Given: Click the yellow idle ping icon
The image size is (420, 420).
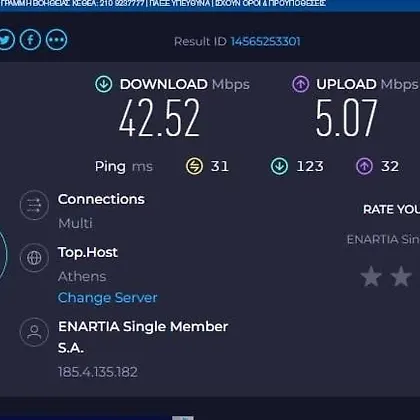Looking at the screenshot, I should pyautogui.click(x=194, y=166).
